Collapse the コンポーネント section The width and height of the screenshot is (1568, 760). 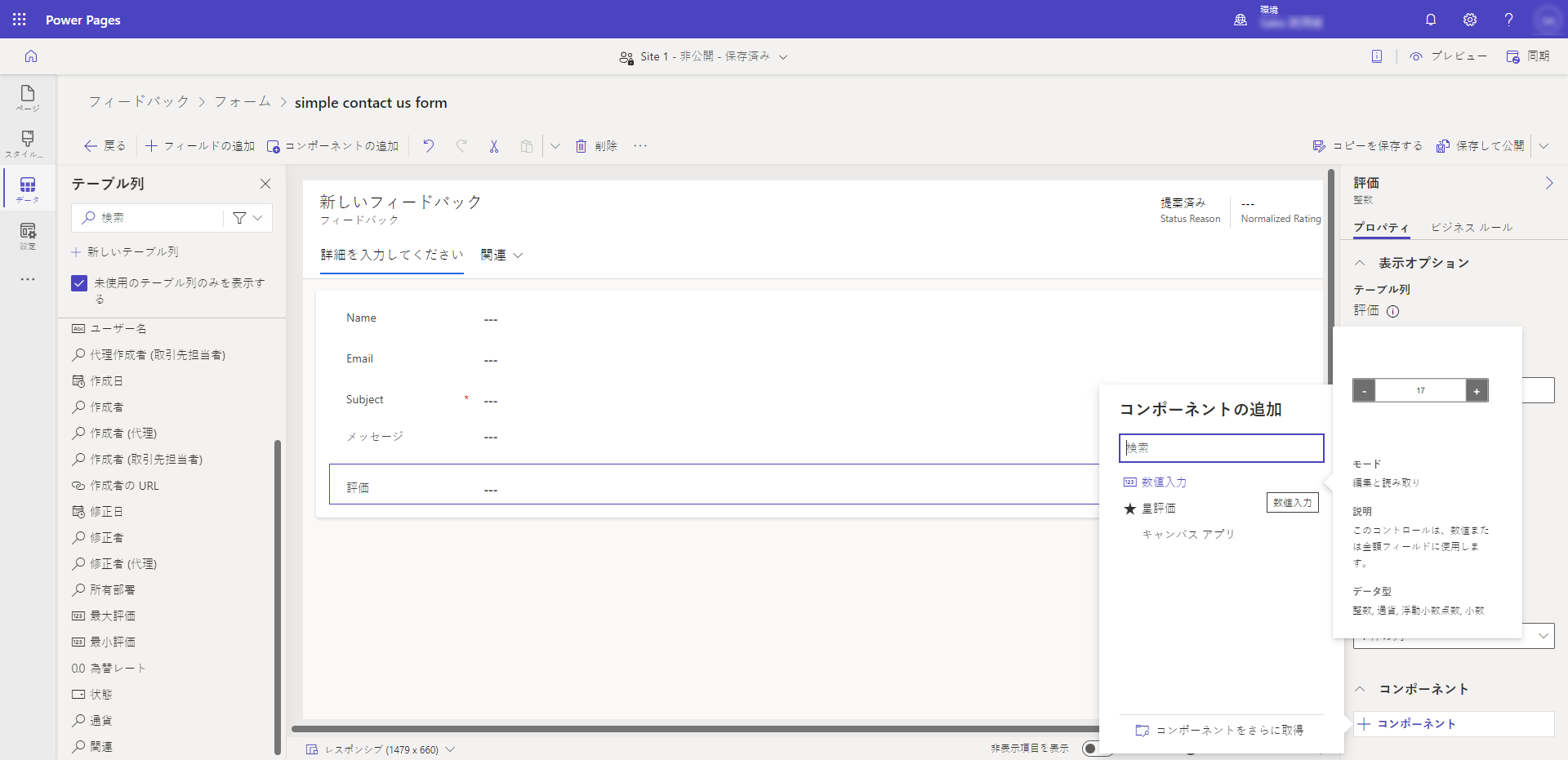(1360, 689)
